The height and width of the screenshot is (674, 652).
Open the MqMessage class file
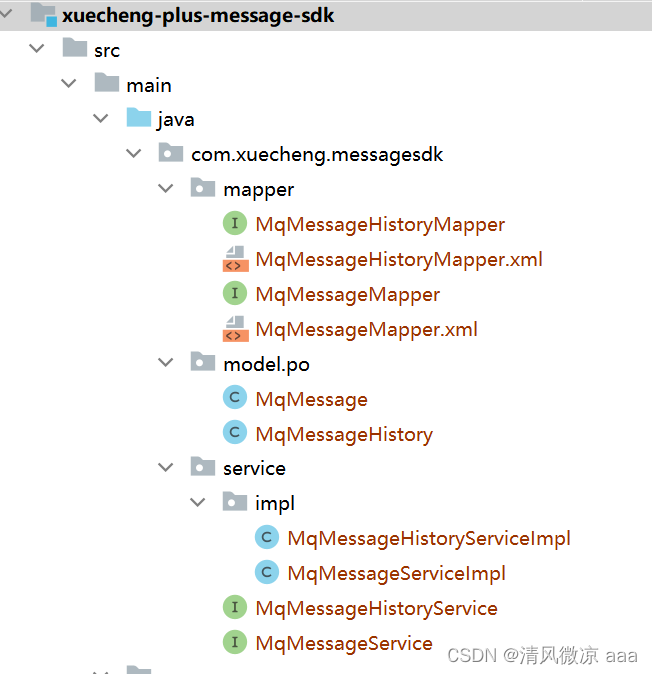312,400
